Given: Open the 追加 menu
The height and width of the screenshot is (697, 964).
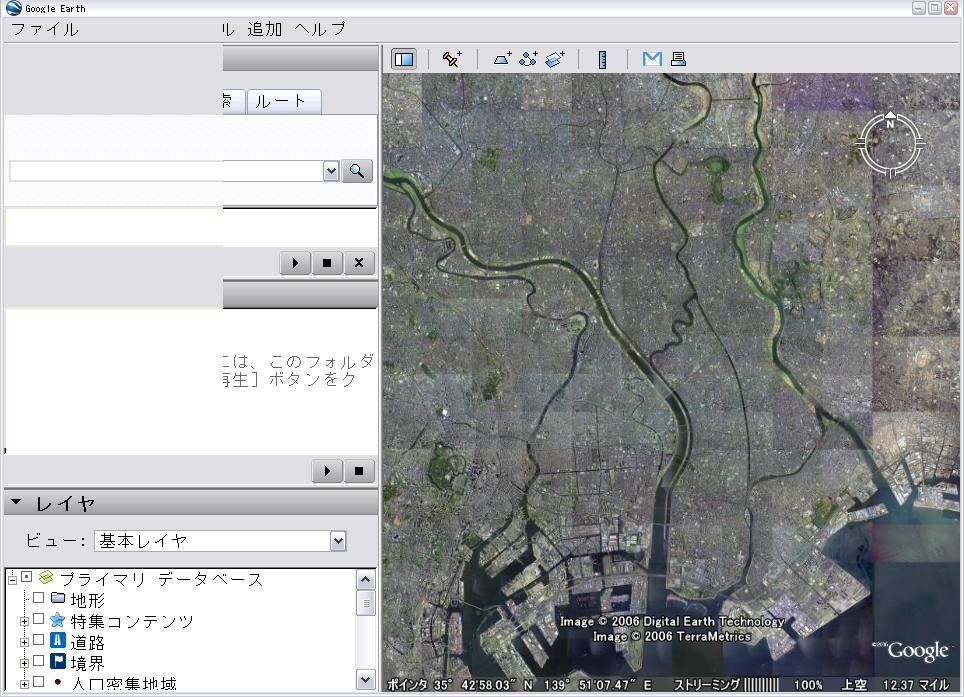Looking at the screenshot, I should [x=265, y=29].
